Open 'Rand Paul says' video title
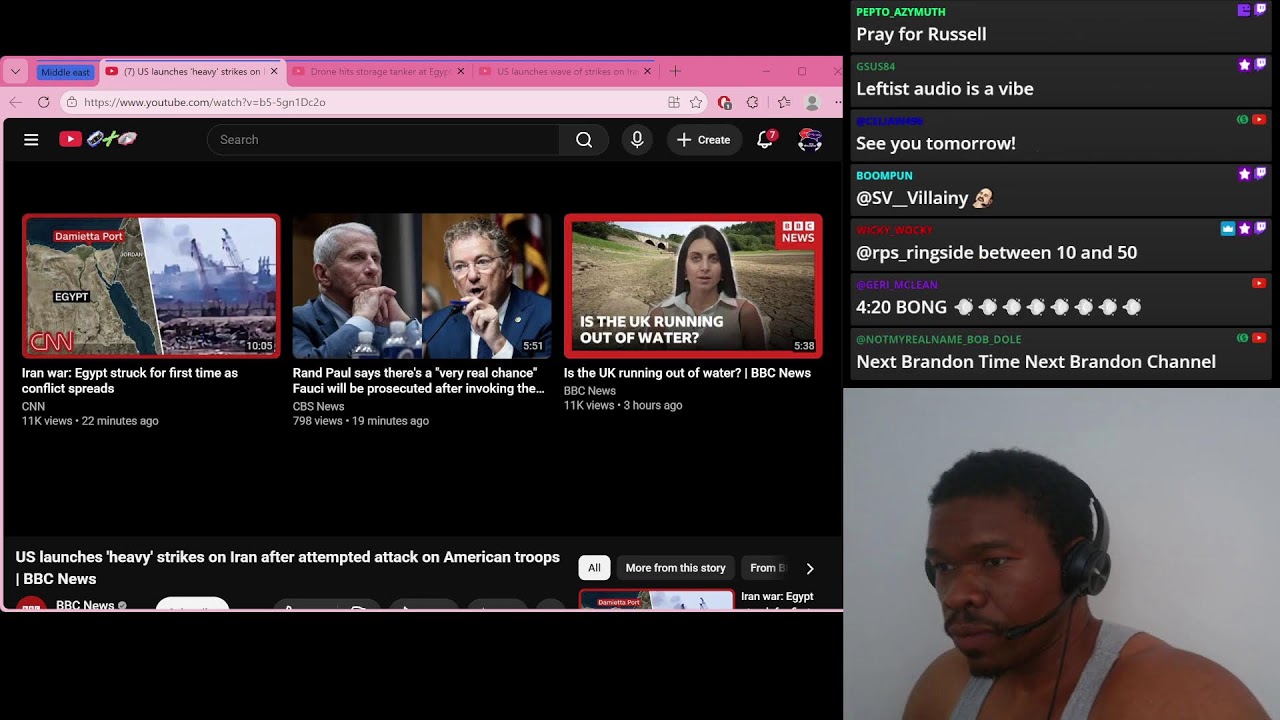The height and width of the screenshot is (720, 1280). pyautogui.click(x=419, y=381)
